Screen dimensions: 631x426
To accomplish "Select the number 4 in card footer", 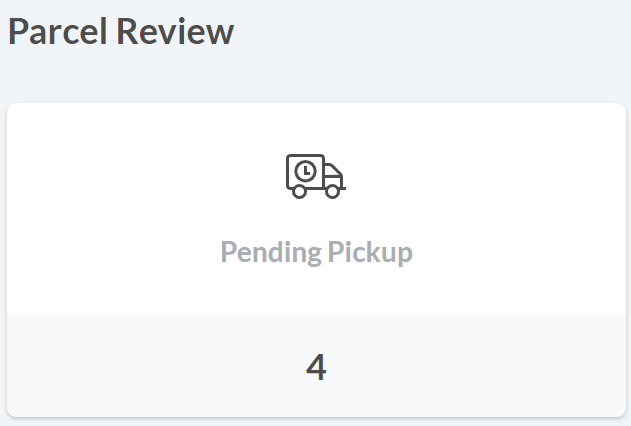I will (x=316, y=367).
